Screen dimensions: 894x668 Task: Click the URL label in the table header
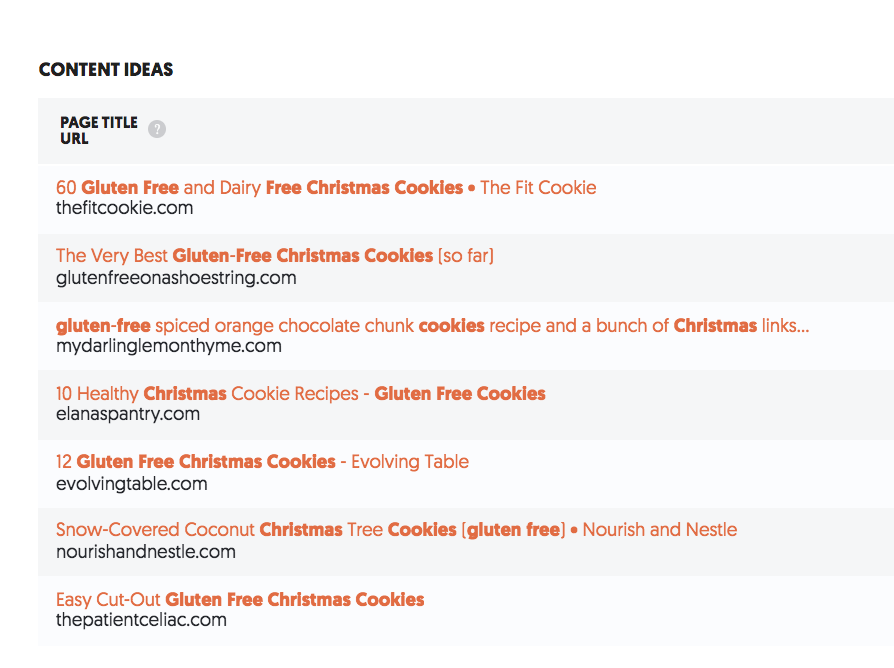(74, 139)
